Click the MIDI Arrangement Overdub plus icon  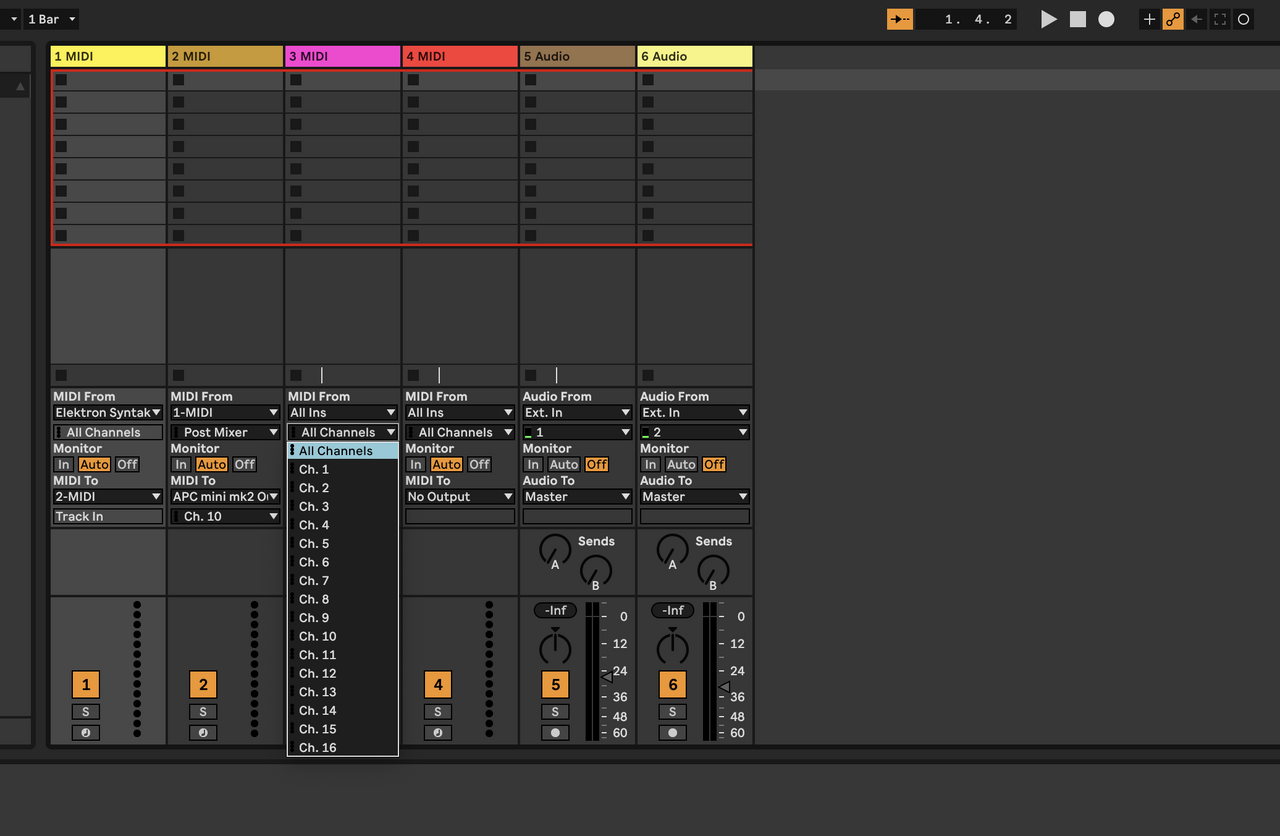click(x=1149, y=19)
